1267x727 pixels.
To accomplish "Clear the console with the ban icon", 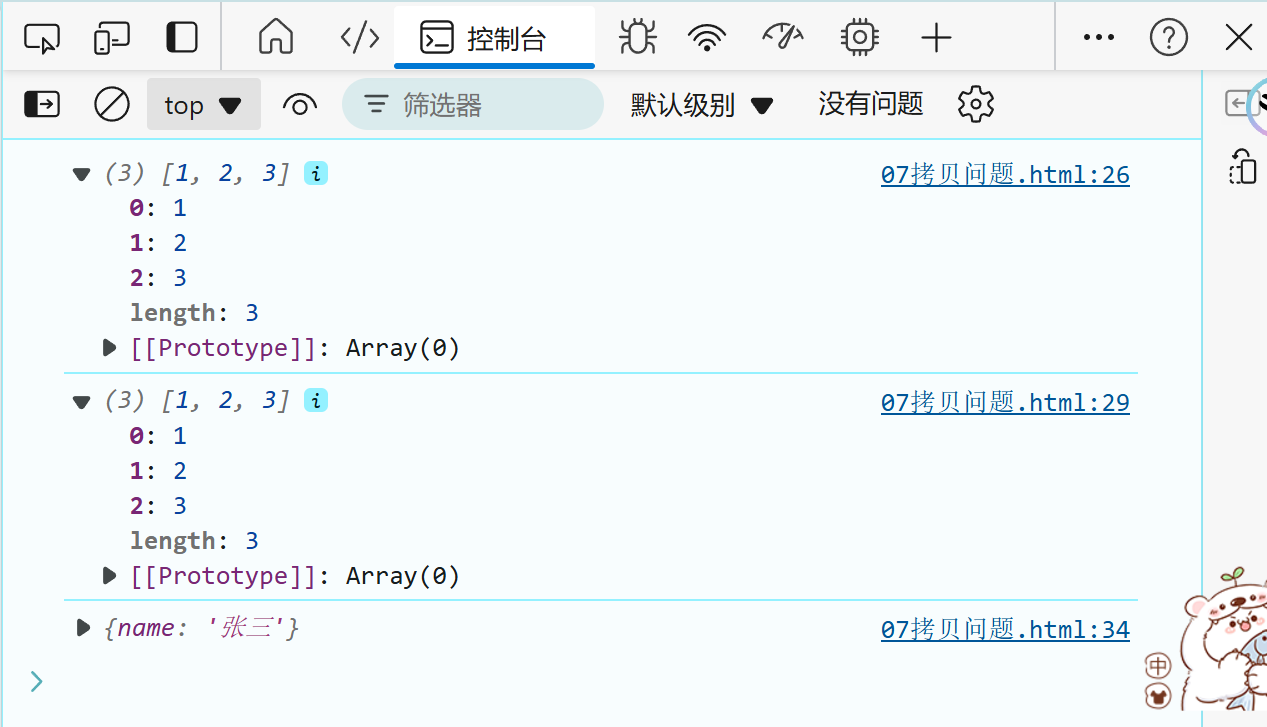I will (x=112, y=104).
